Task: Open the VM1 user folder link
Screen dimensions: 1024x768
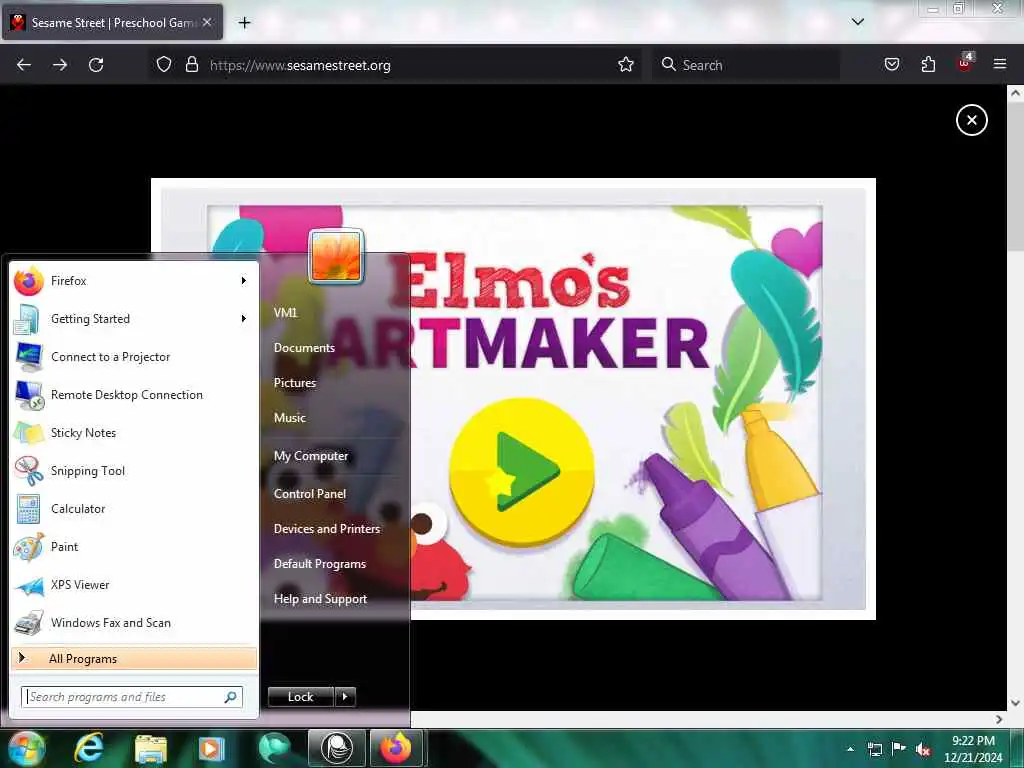Action: 285,312
